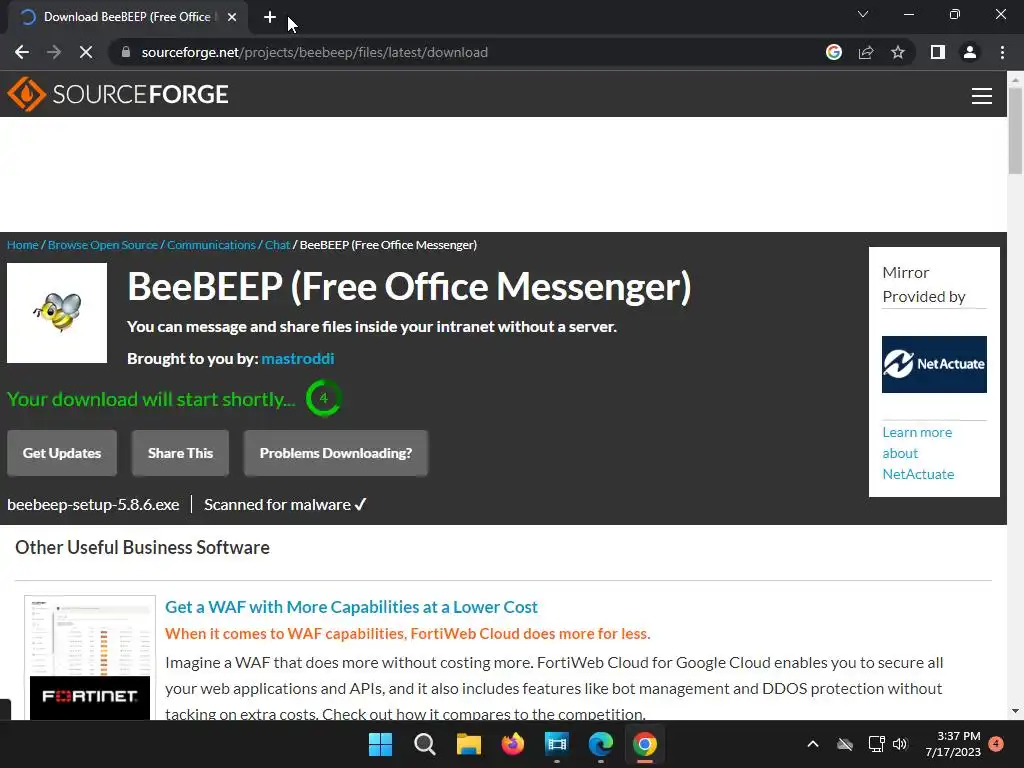Screen dimensions: 1024x768
Task: Stop loading the page
Action: pos(86,52)
